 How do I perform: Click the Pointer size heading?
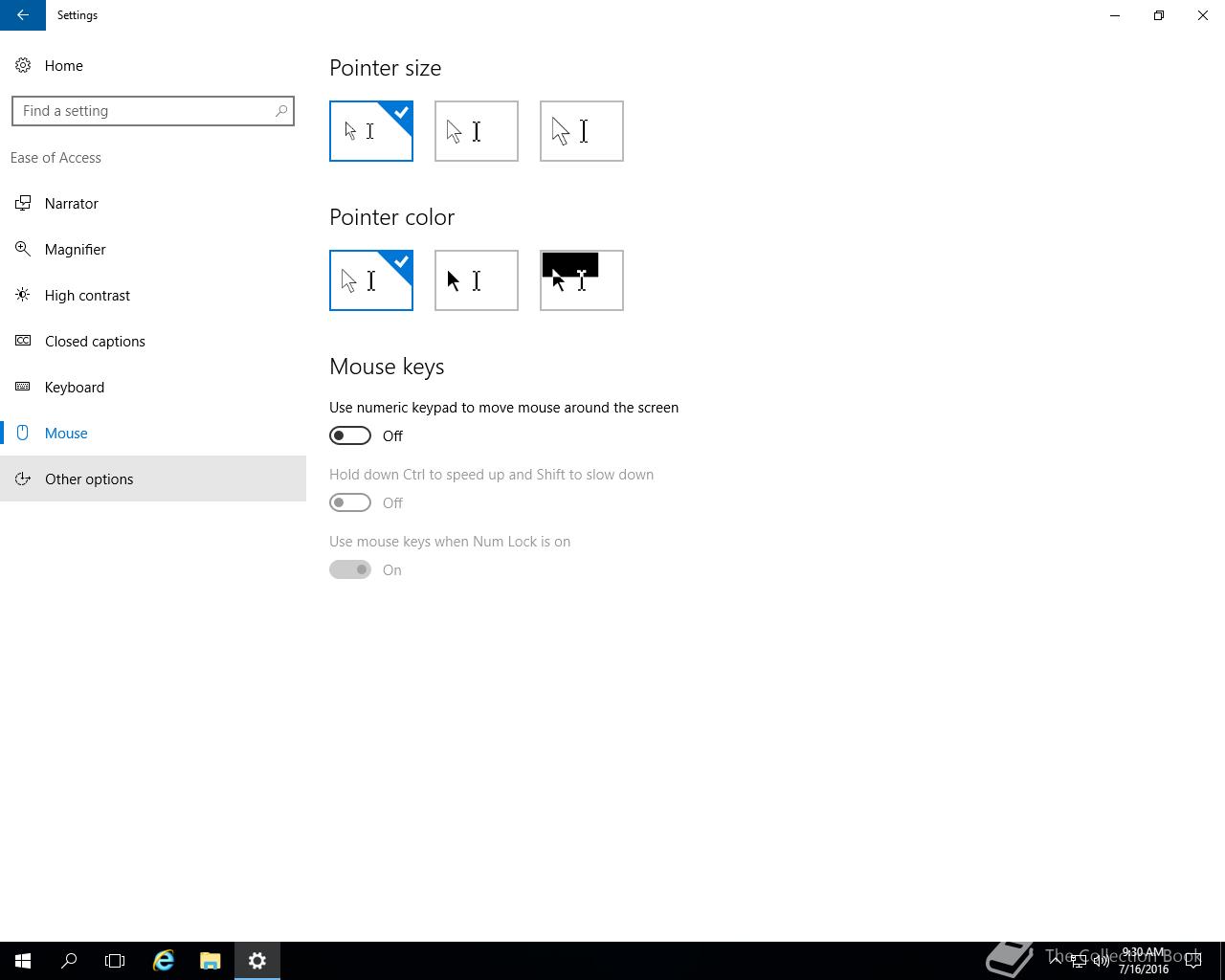[385, 68]
